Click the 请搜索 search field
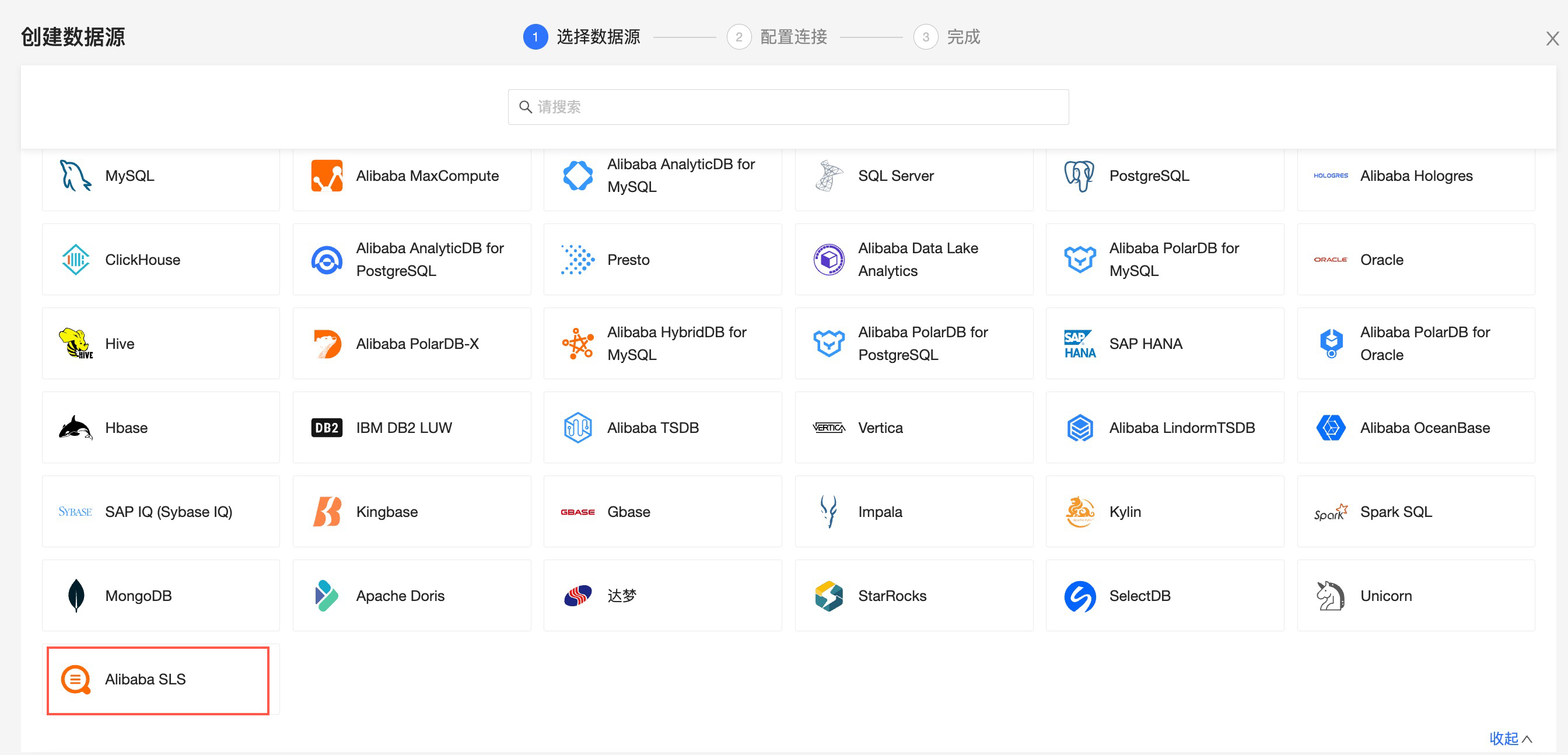 coord(788,107)
